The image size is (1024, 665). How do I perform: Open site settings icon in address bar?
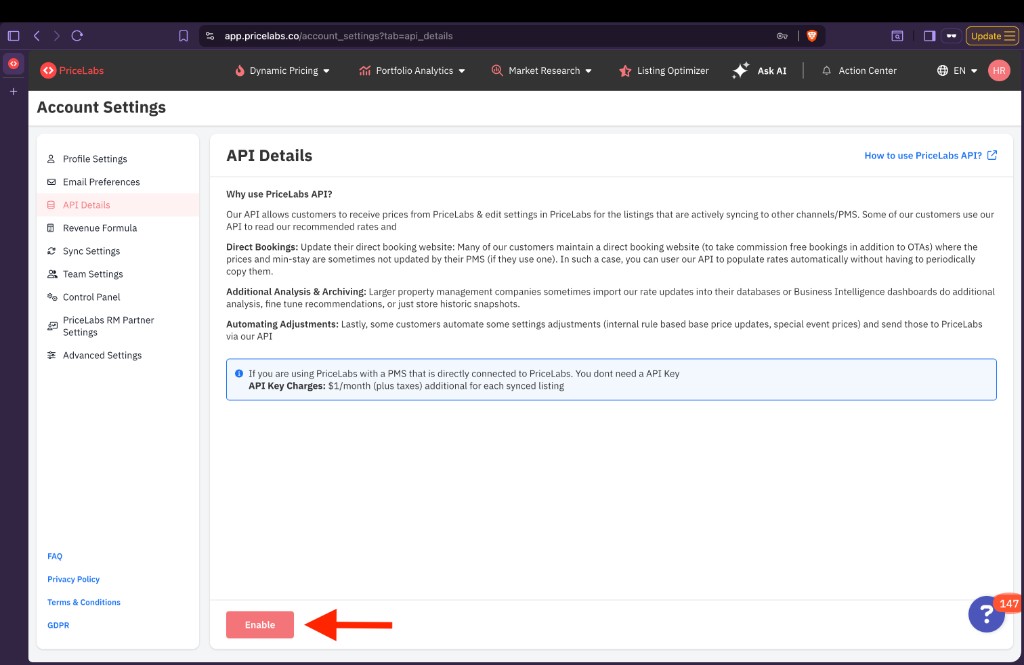pyautogui.click(x=210, y=36)
